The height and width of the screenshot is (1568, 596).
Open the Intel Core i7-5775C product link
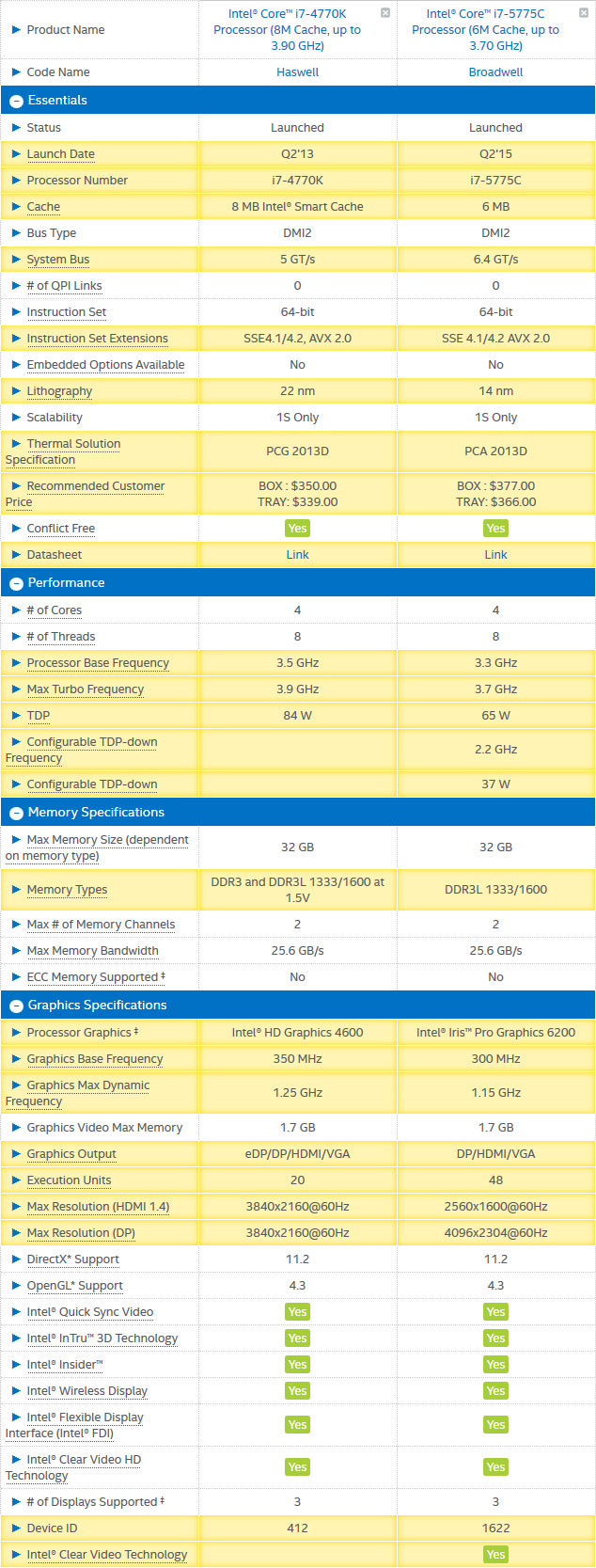click(485, 29)
